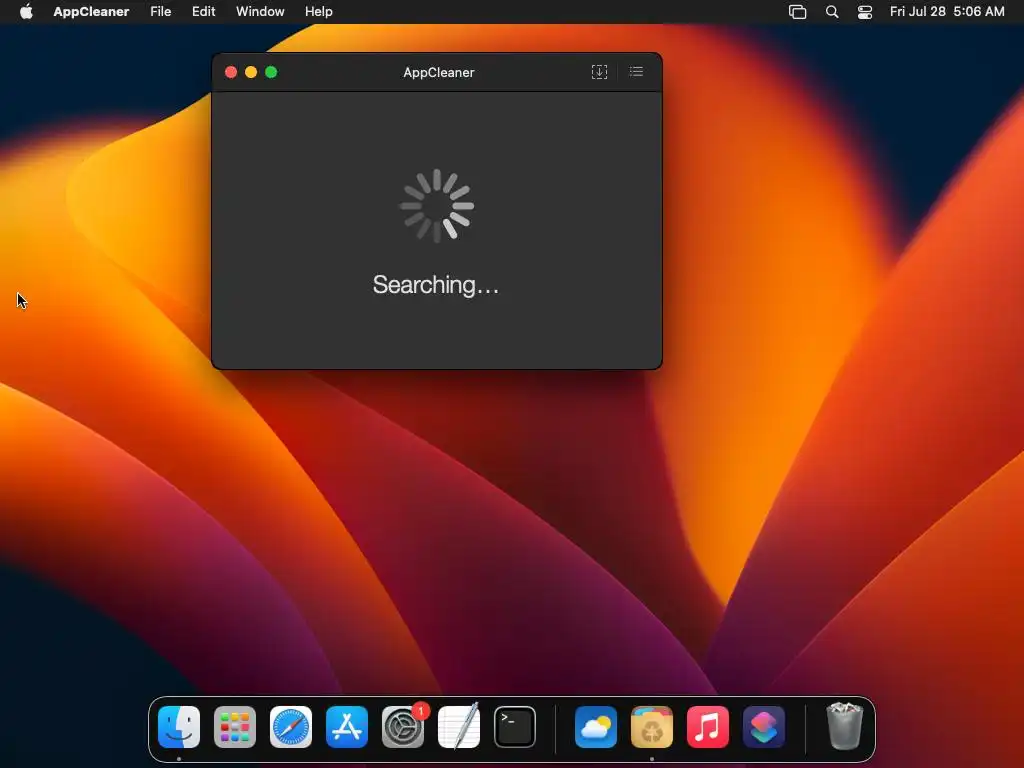Open Stage Manager from menu bar
1024x768 pixels.
point(797,12)
